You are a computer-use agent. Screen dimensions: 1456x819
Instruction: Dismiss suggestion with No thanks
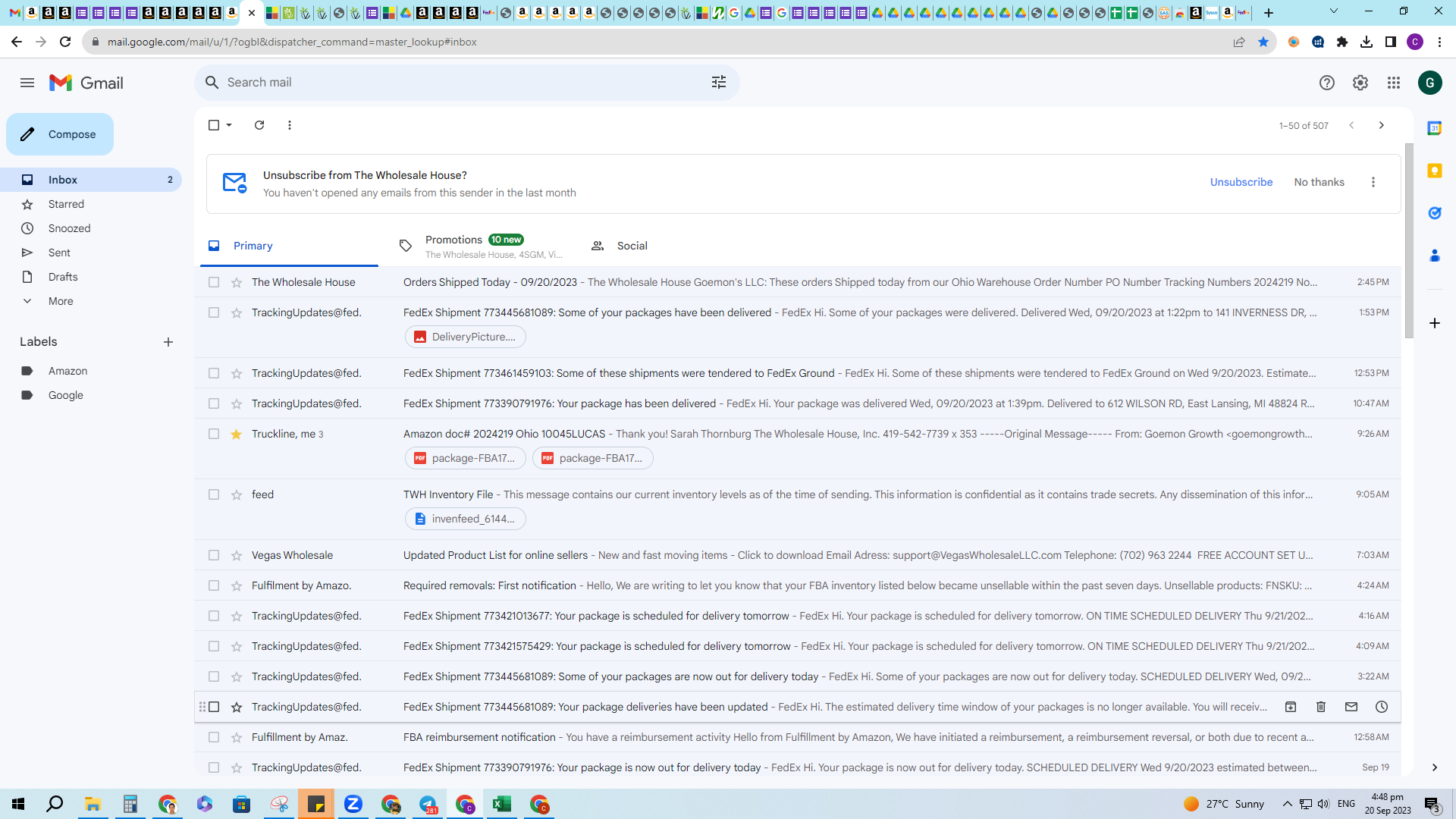click(x=1319, y=182)
